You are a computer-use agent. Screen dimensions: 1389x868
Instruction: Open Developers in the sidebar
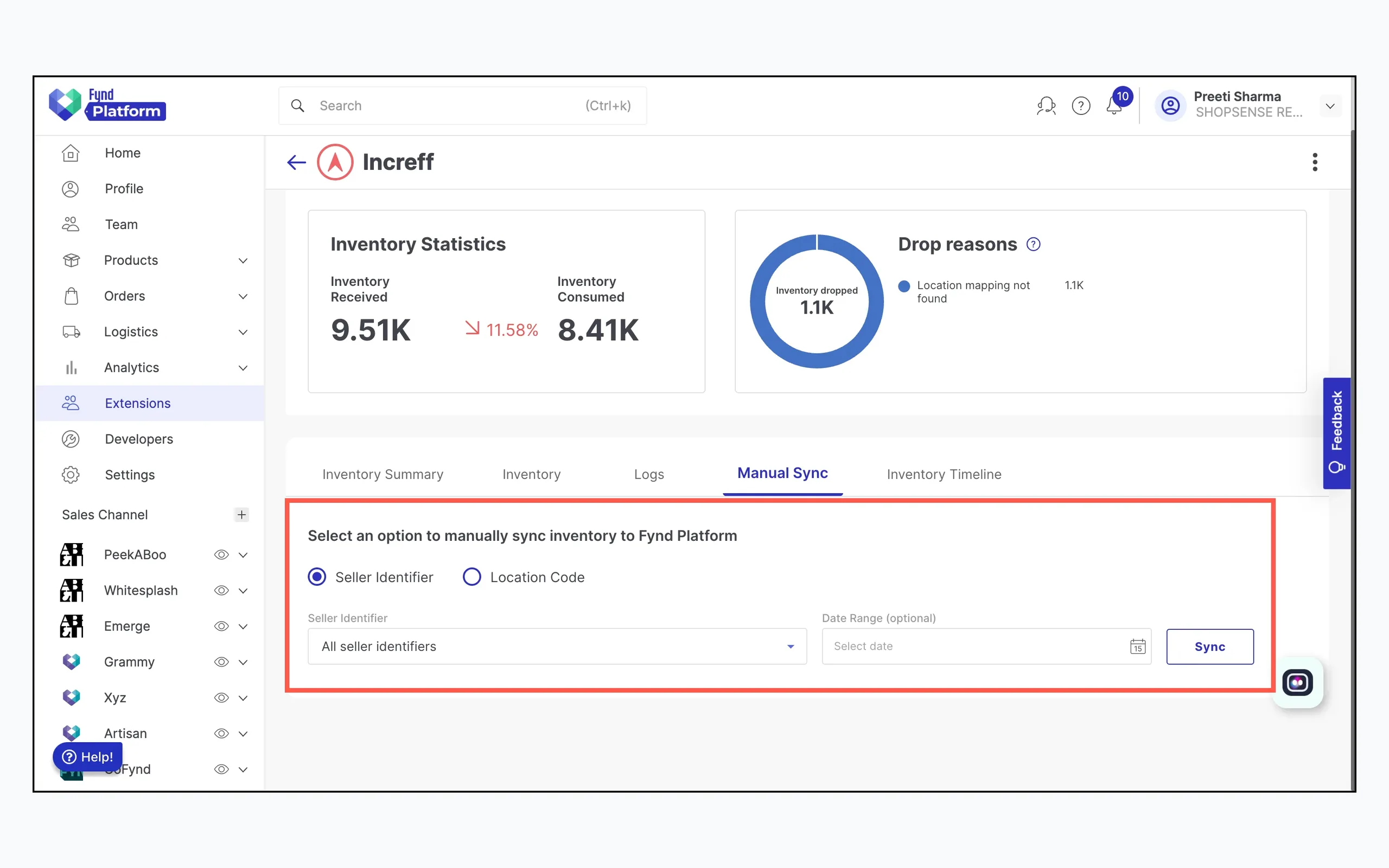tap(149, 439)
